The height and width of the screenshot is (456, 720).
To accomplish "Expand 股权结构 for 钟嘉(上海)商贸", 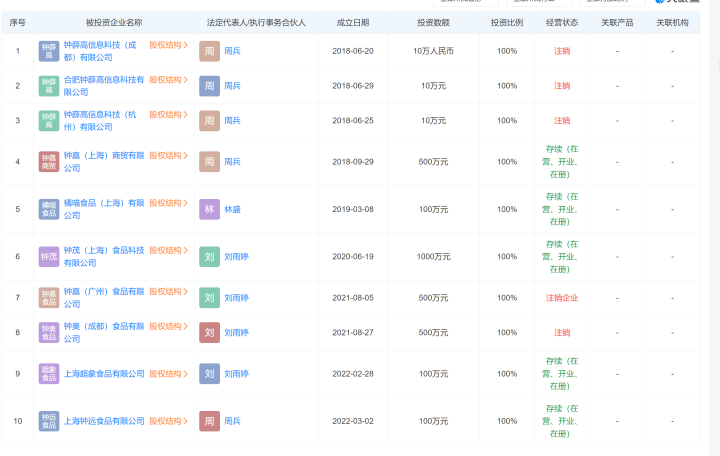I will click(169, 156).
